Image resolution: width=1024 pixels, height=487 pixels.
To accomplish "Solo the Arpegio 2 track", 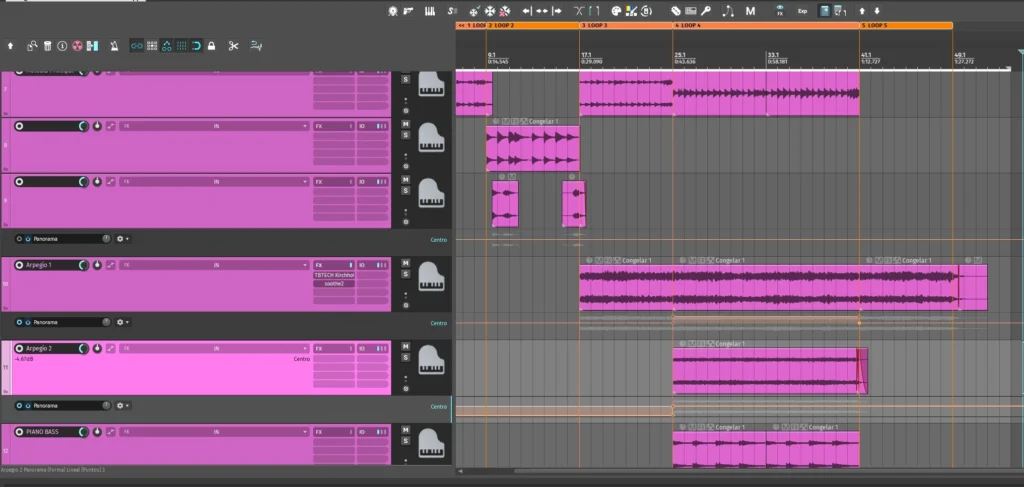I will [406, 356].
